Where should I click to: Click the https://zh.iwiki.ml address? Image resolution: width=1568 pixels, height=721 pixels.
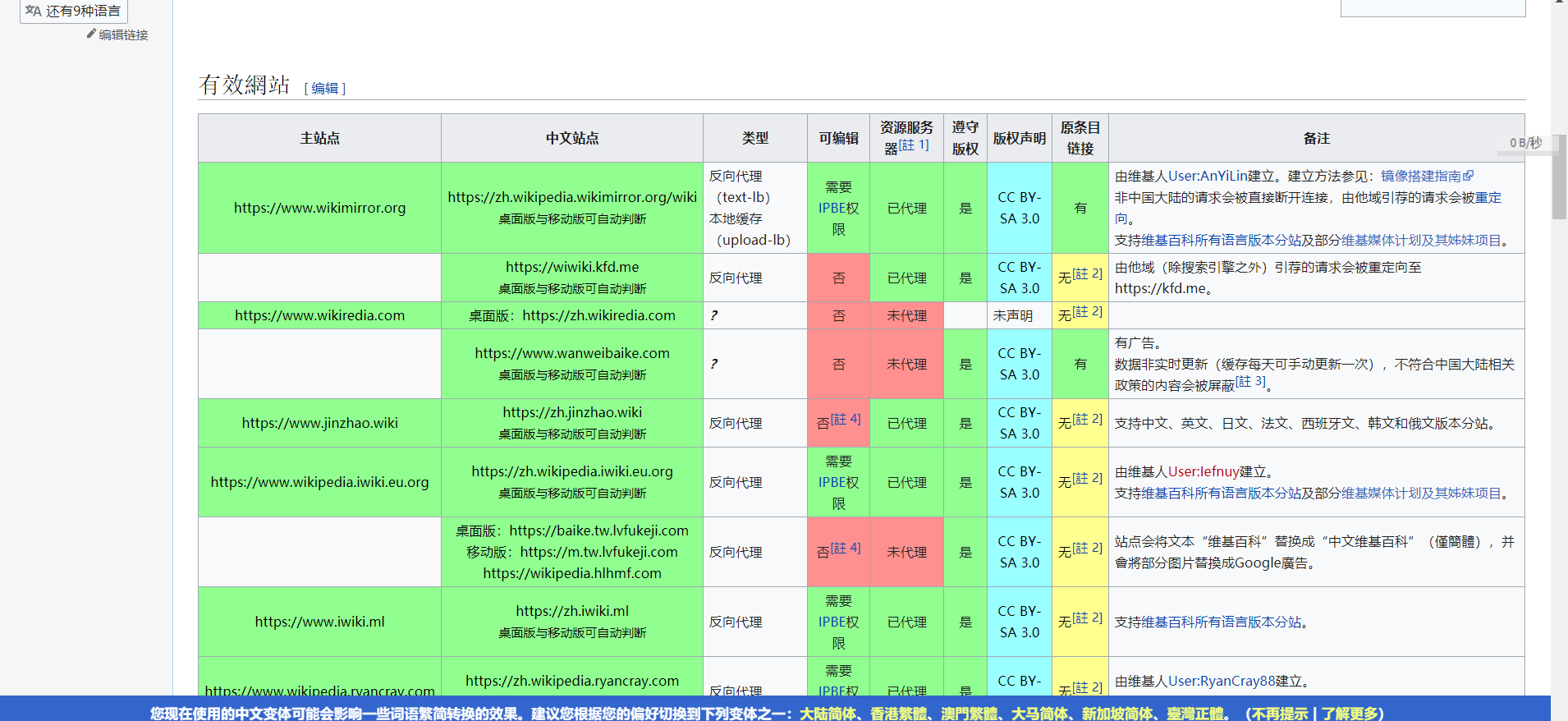[x=572, y=611]
